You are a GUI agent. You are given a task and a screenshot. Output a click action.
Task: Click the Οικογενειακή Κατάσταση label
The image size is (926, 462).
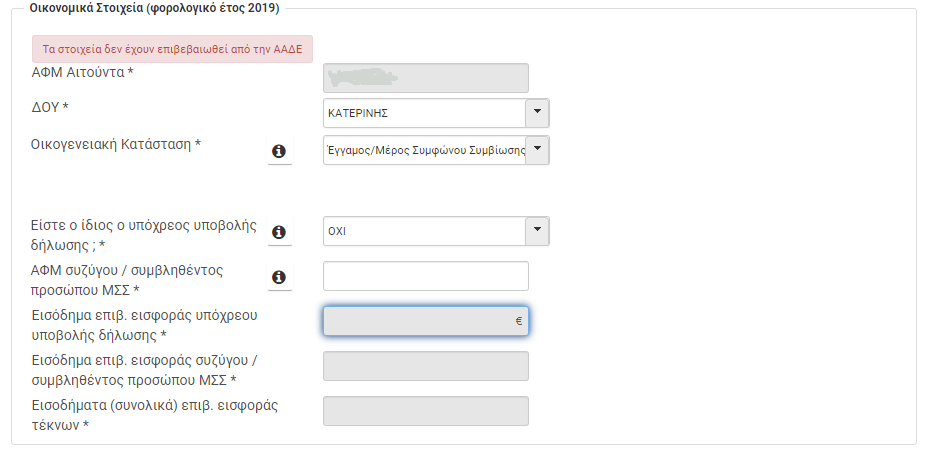click(116, 144)
